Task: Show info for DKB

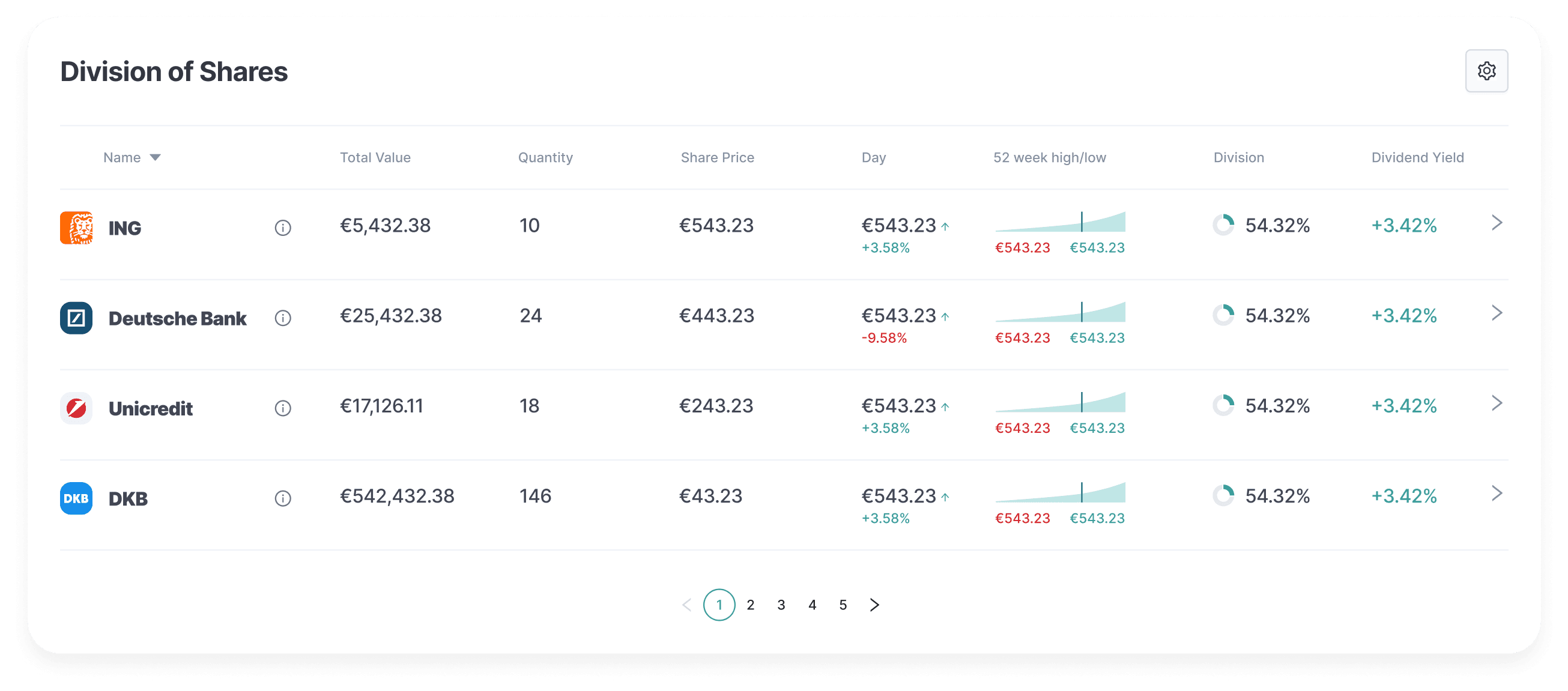Action: (283, 498)
